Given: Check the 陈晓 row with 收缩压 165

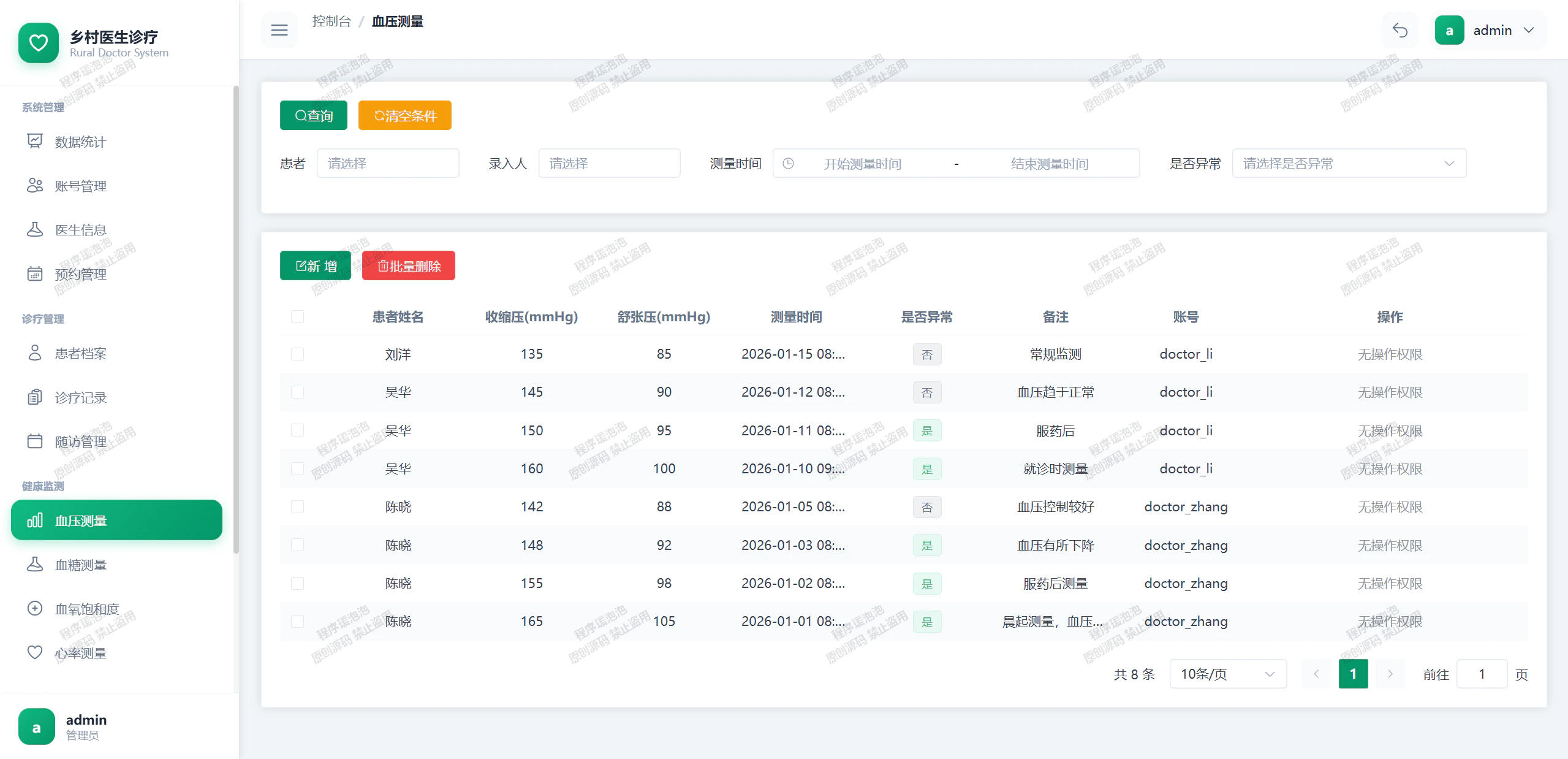Looking at the screenshot, I should click(298, 621).
